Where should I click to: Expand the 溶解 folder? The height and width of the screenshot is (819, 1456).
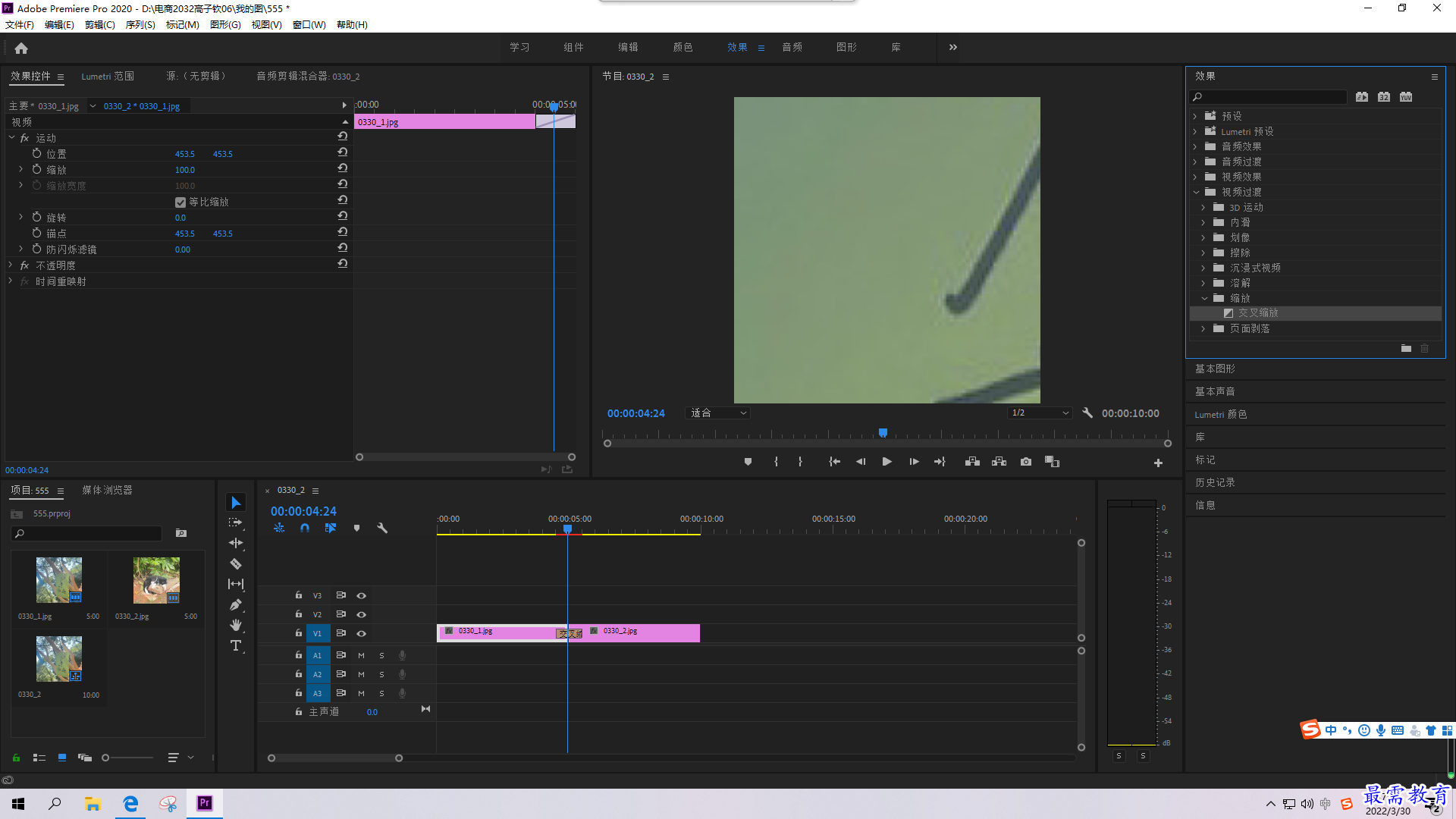point(1203,283)
